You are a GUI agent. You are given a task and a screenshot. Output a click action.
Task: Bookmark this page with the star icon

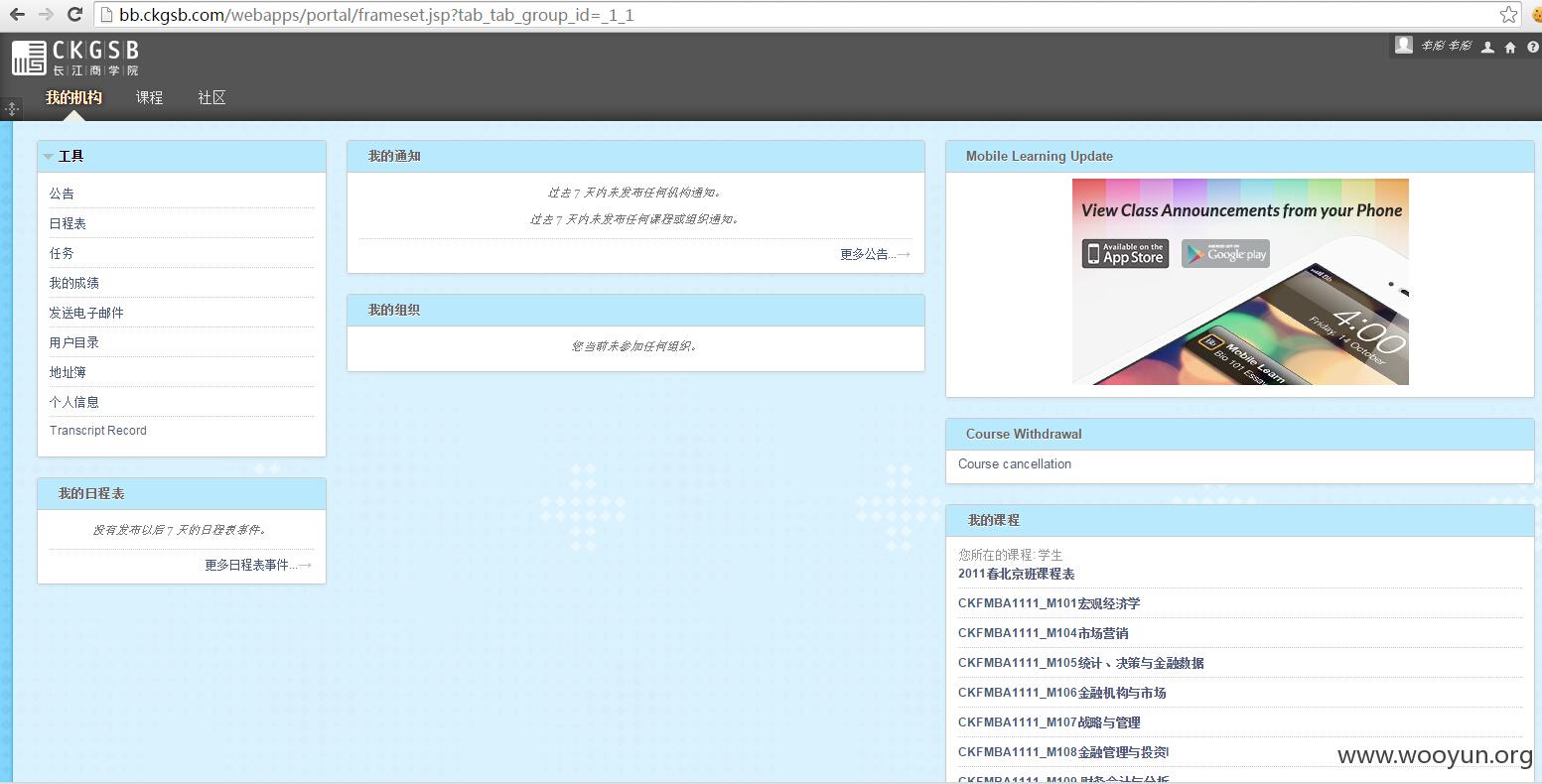1508,15
